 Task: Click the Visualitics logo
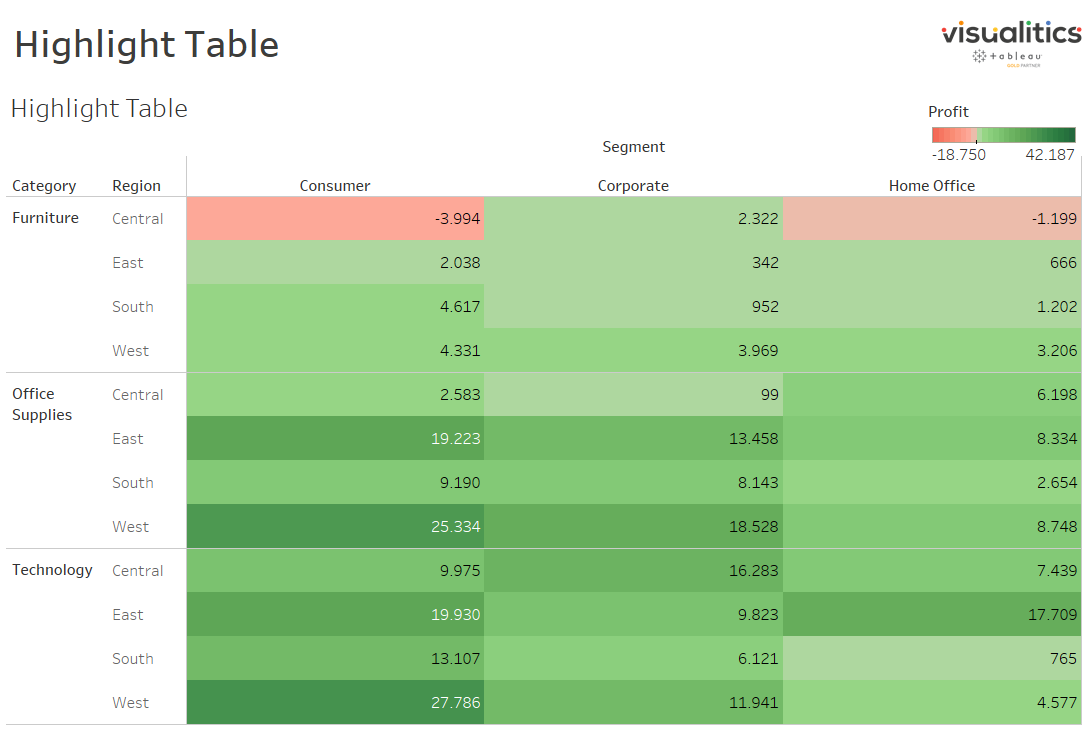[x=1003, y=33]
